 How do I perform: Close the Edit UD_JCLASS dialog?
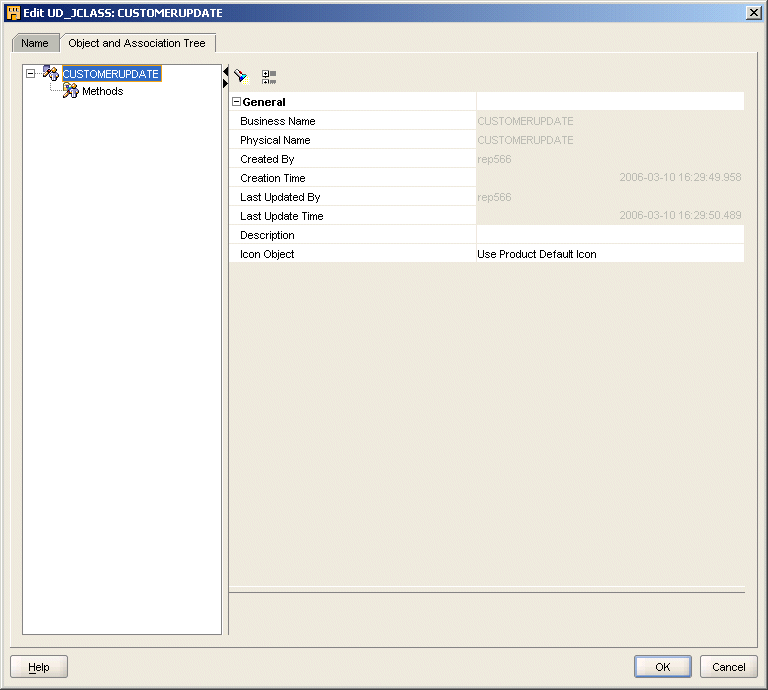753,13
